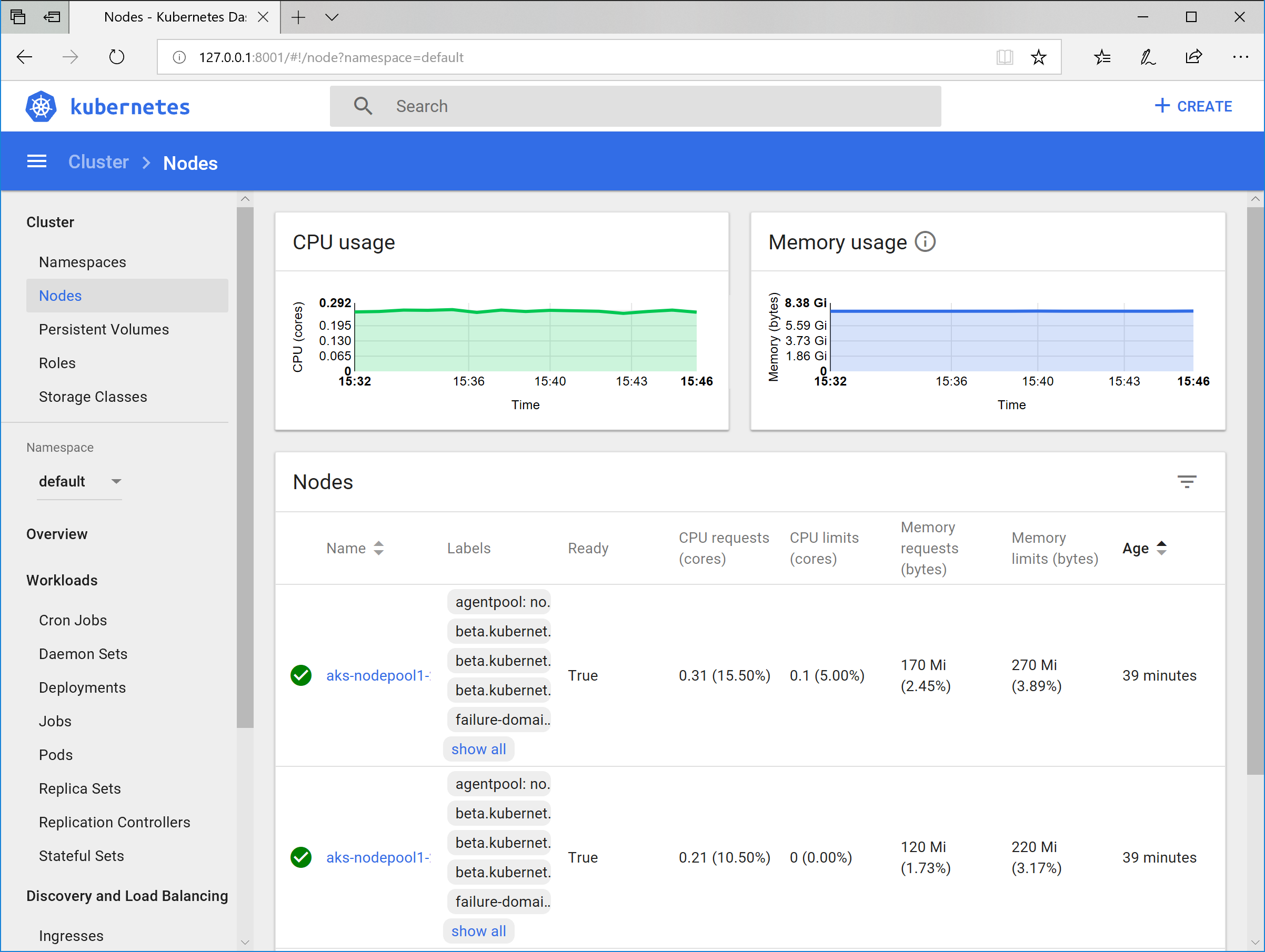
Task: Go to Cluster breadcrumb
Action: (98, 163)
